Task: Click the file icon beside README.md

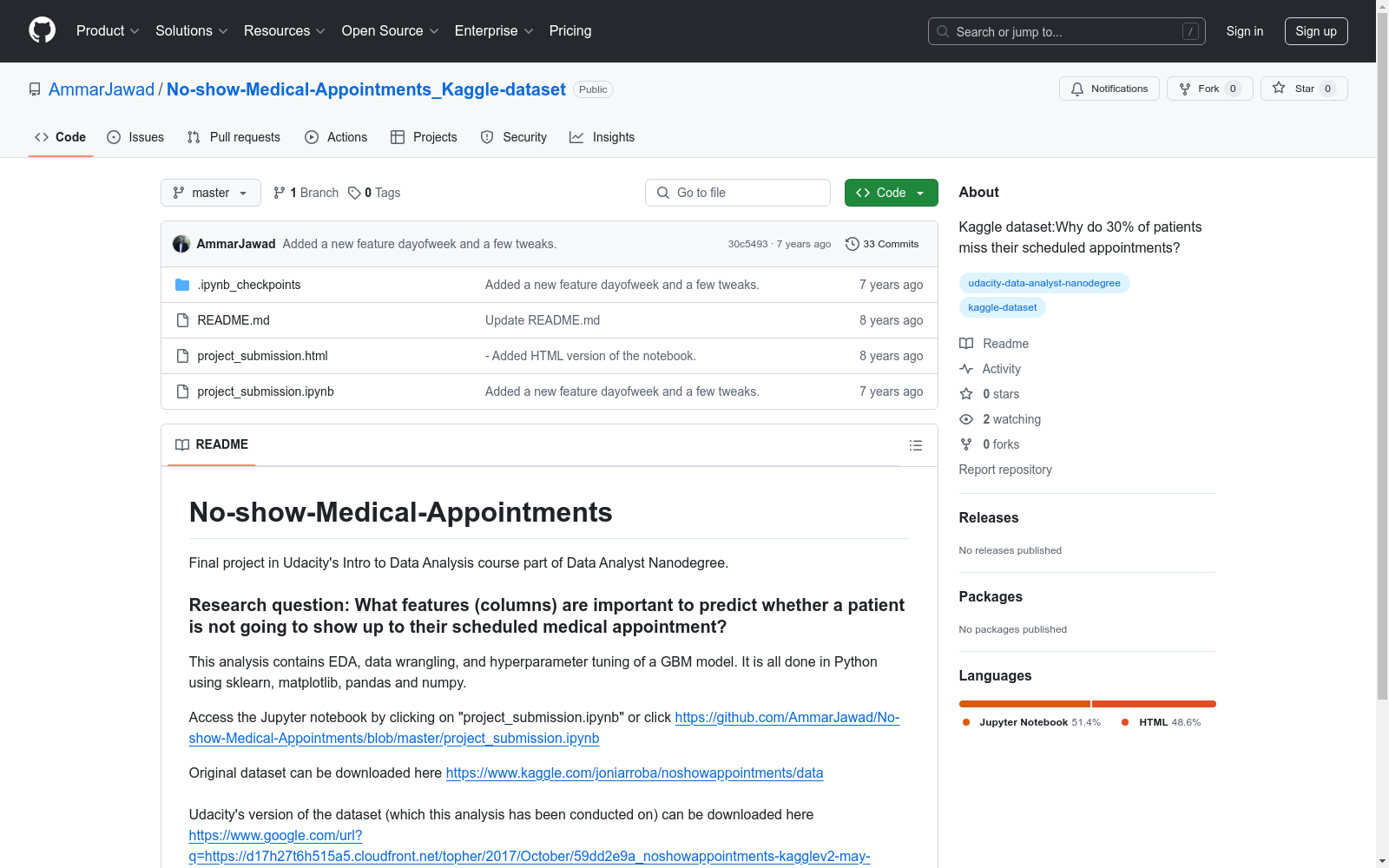Action: (182, 320)
